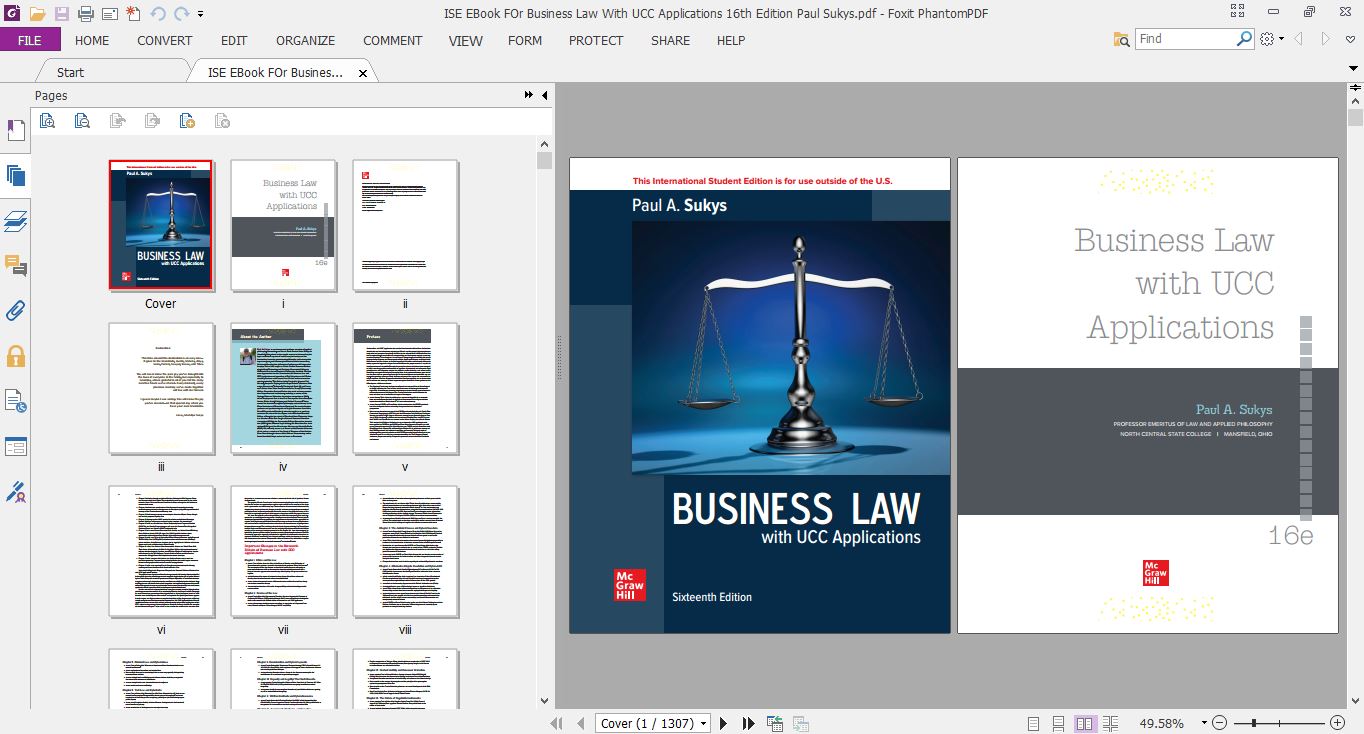Click previous view icon in status bar
Image resolution: width=1364 pixels, height=734 pixels.
775,723
